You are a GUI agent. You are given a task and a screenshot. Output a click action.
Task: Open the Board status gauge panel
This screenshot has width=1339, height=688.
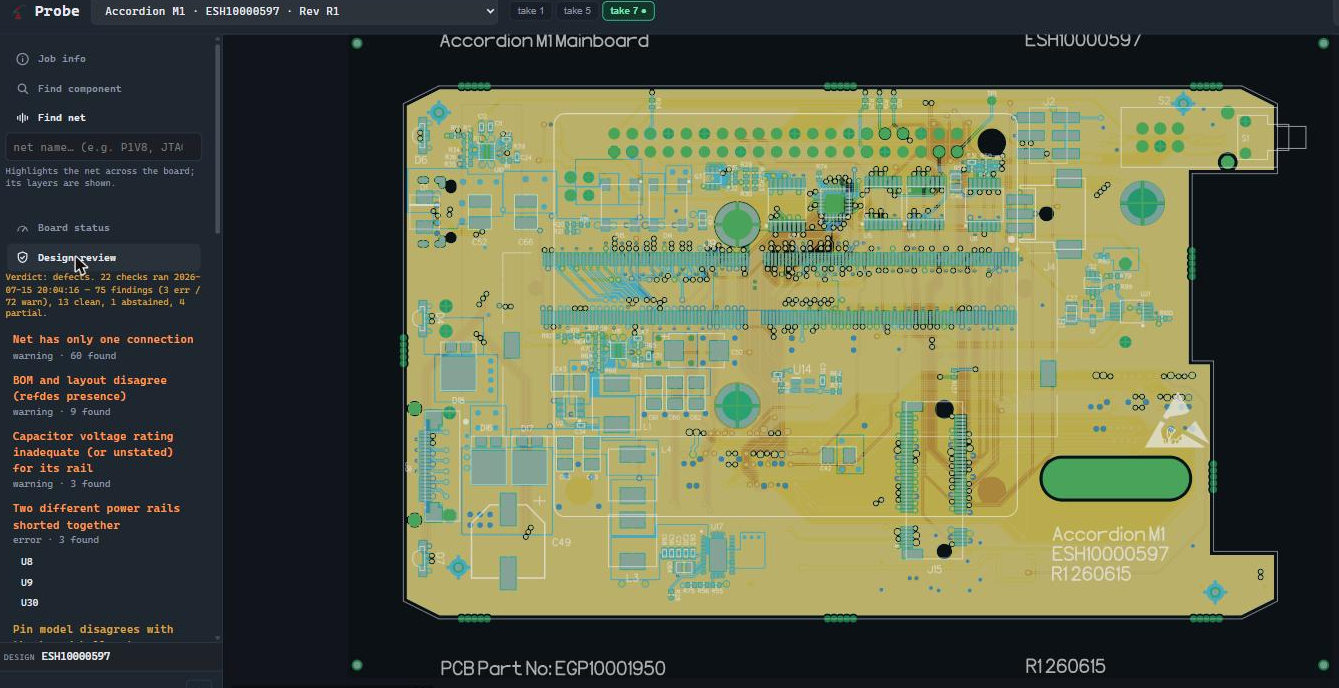coord(104,228)
